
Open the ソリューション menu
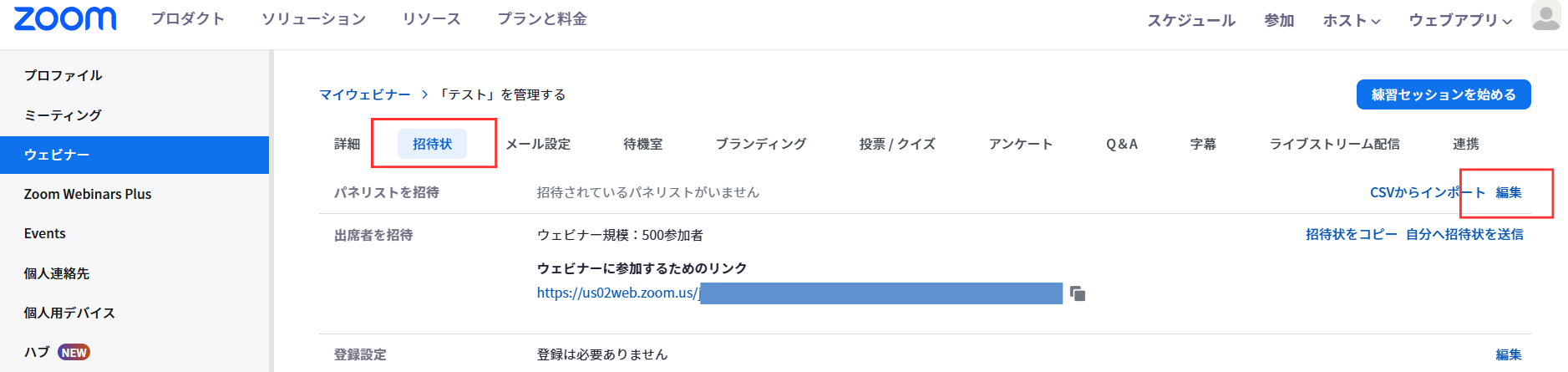click(313, 18)
